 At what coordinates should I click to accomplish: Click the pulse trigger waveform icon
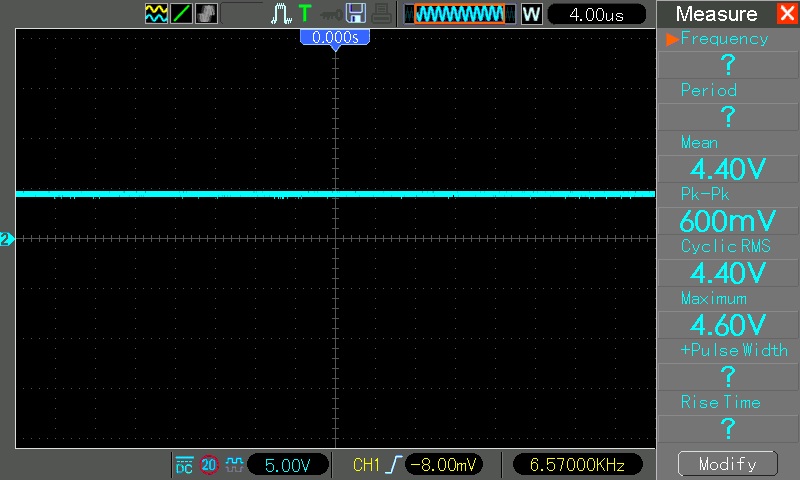281,14
